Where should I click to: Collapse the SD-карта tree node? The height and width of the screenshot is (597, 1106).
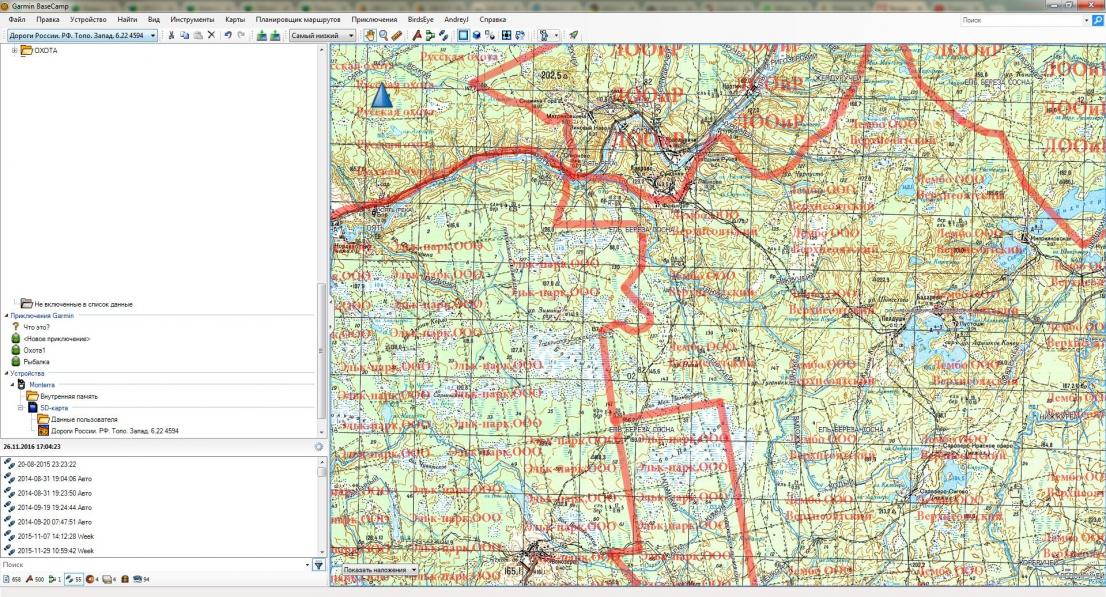point(20,408)
